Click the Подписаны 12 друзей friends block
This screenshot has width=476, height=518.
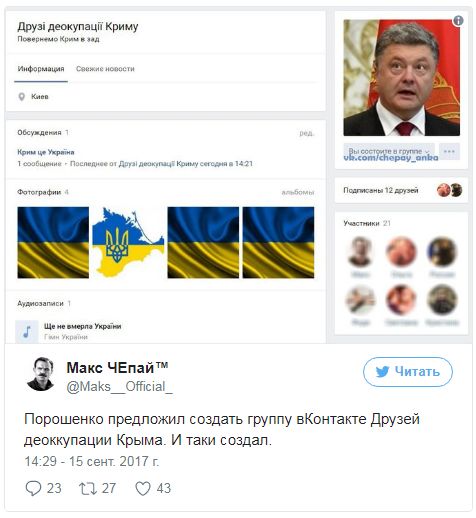coord(401,190)
